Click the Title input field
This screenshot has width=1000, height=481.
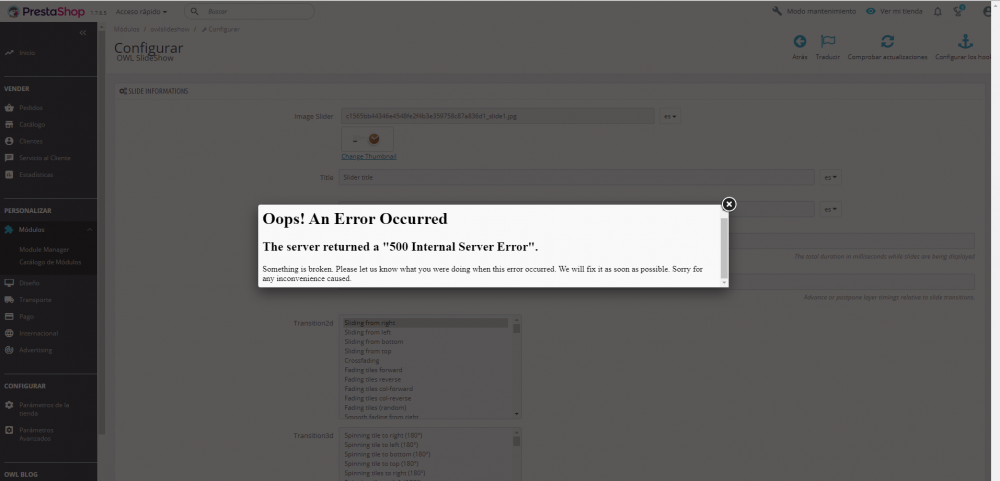(577, 177)
